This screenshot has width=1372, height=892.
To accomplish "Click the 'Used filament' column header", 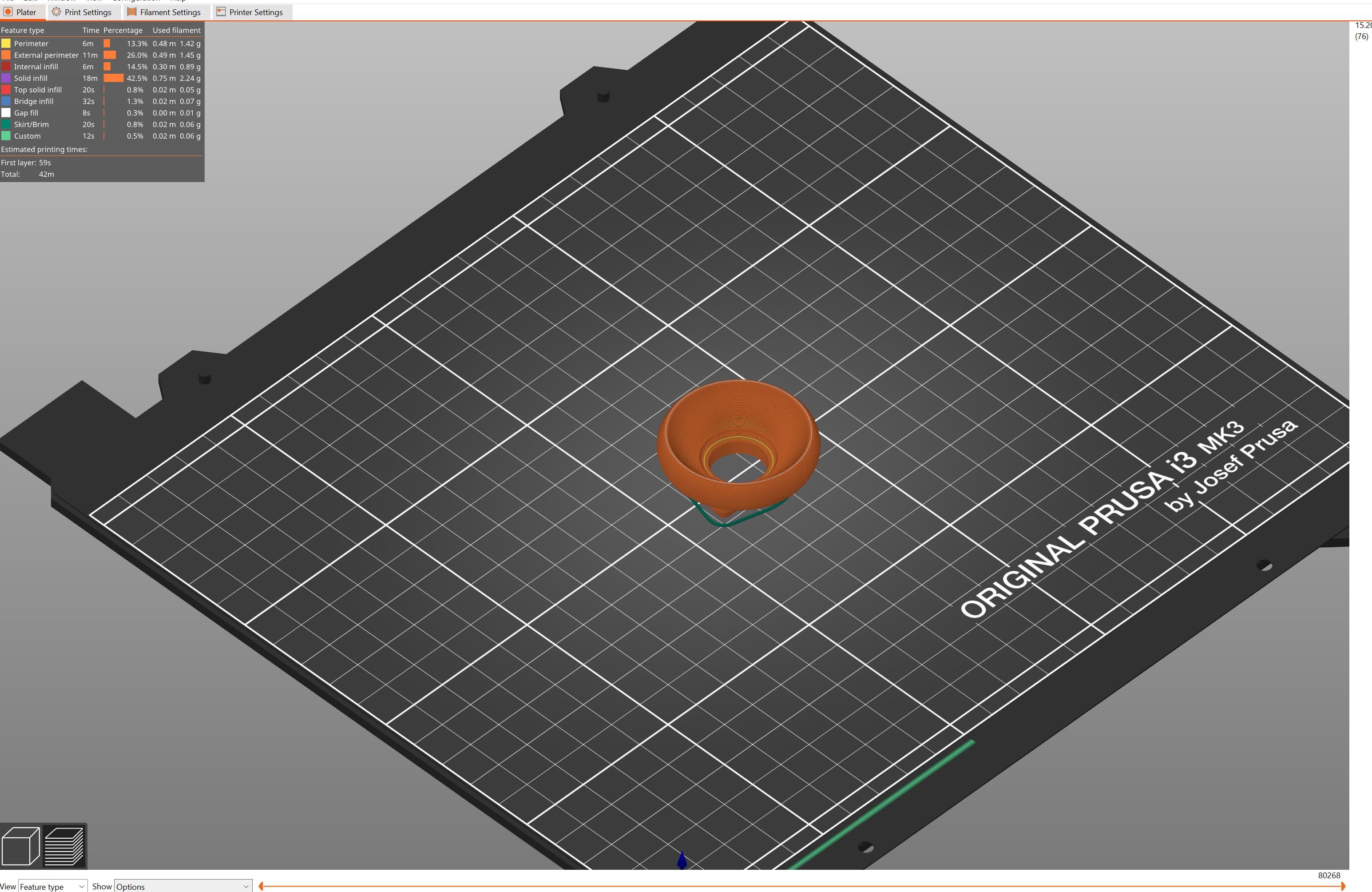I will point(176,30).
